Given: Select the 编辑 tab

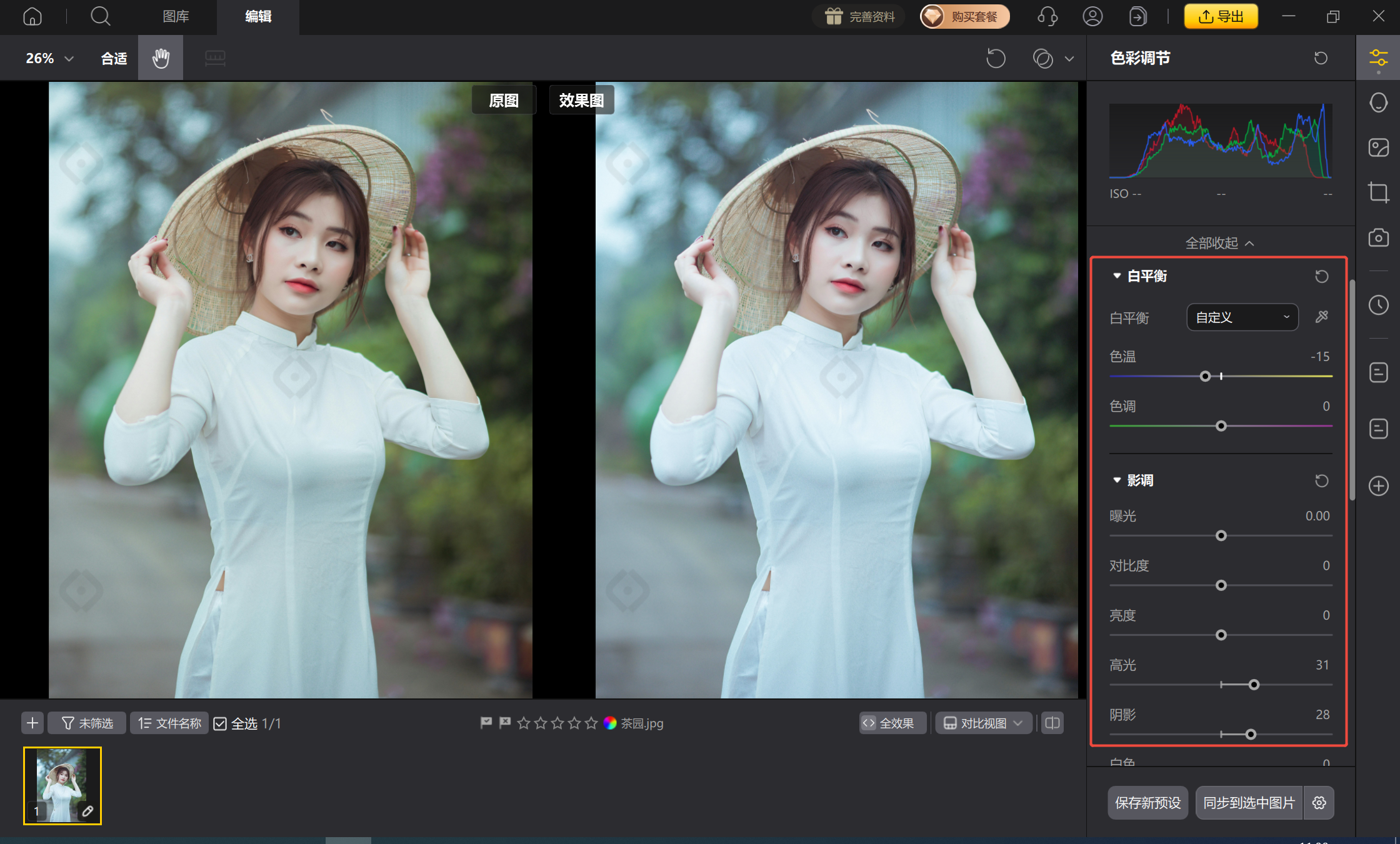Looking at the screenshot, I should [x=257, y=16].
